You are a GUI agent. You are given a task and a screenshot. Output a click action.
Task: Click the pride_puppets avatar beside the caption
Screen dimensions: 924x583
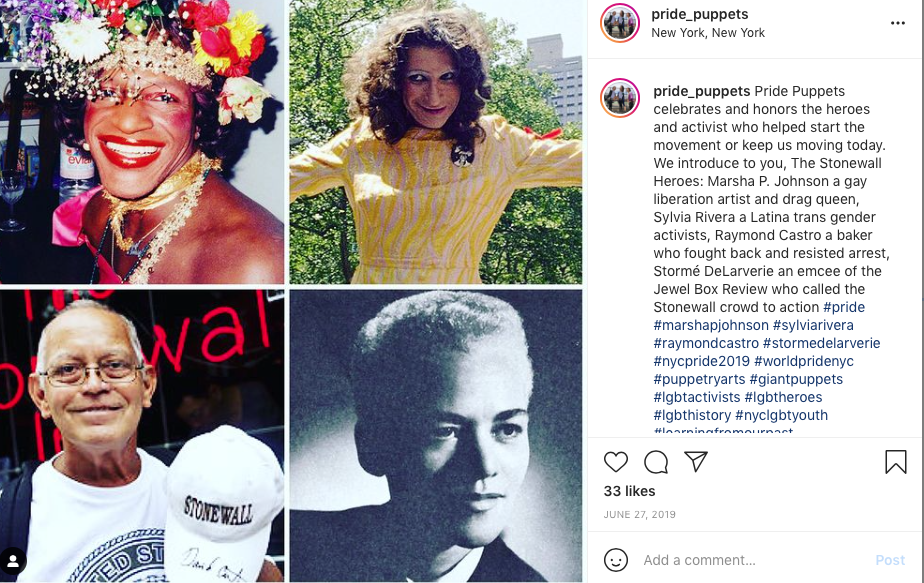point(620,98)
